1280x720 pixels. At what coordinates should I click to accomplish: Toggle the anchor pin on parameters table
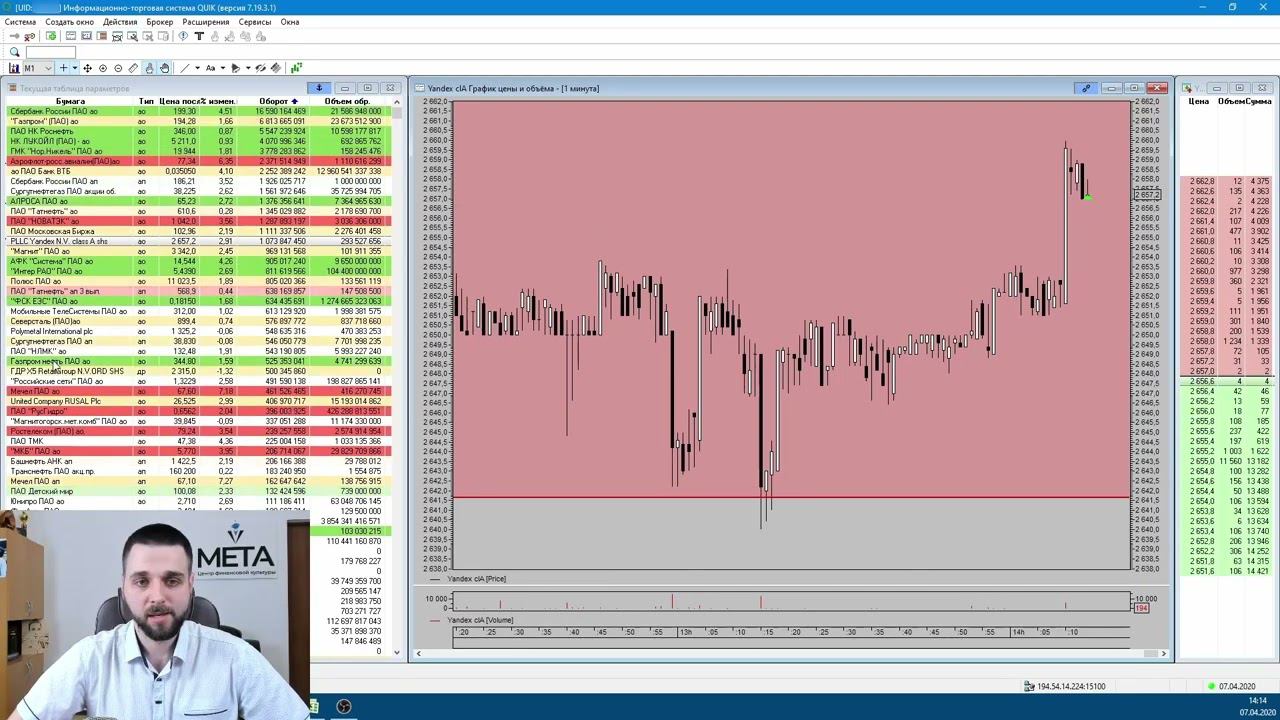[x=319, y=88]
